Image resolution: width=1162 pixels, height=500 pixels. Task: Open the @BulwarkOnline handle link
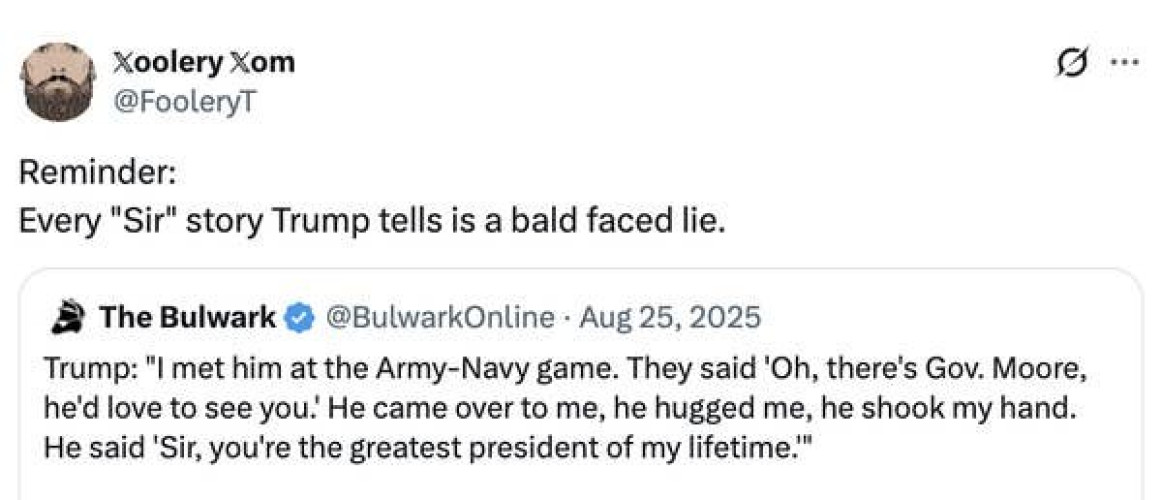439,318
